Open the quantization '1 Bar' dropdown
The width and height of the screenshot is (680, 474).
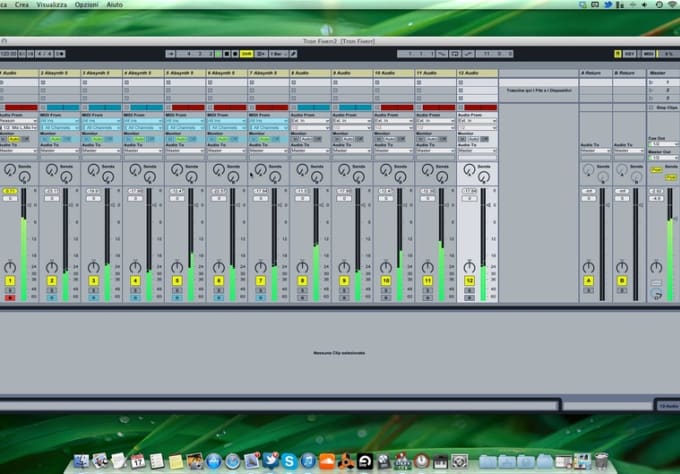point(277,54)
